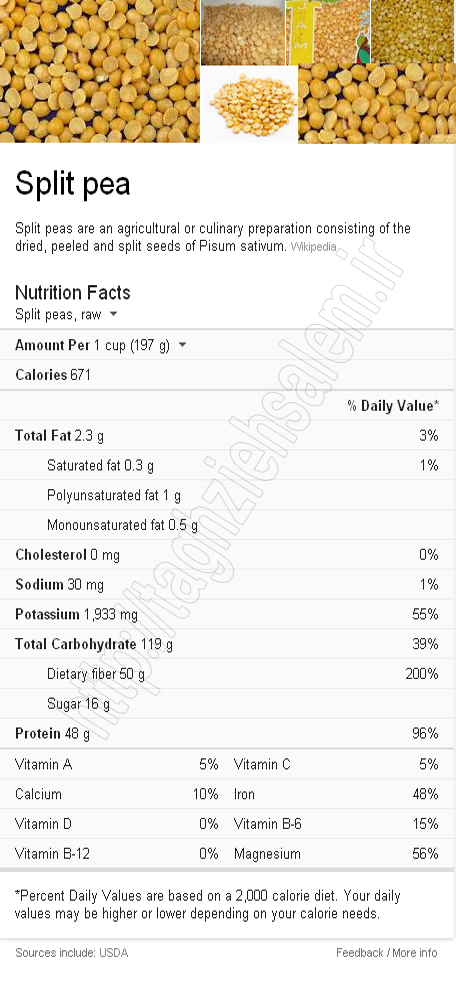Click the Sources include: USDA text
This screenshot has width=456, height=992.
click(x=71, y=953)
